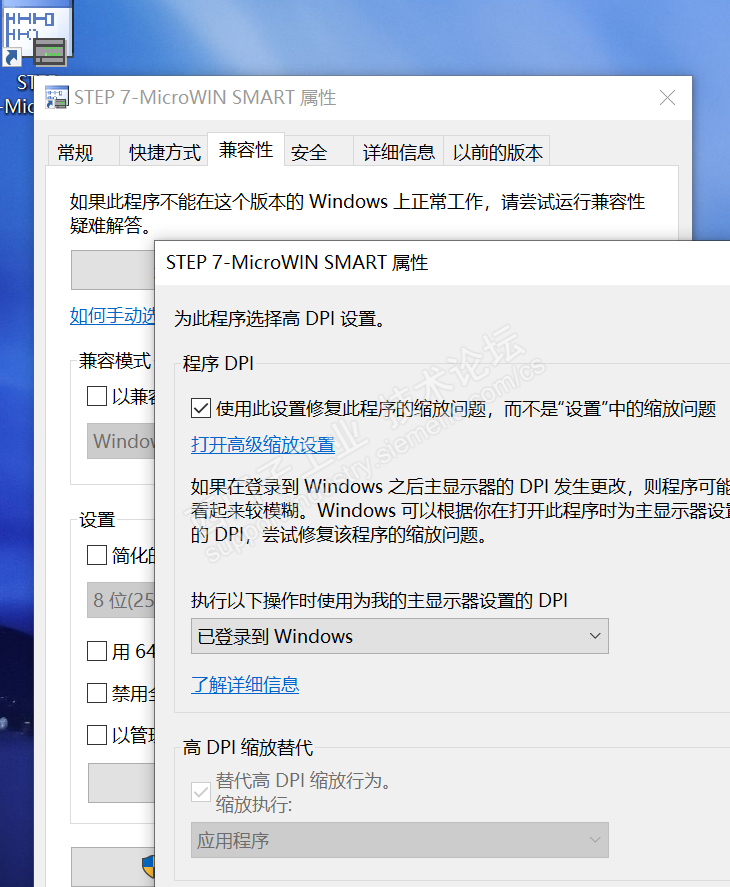Click the 了解详细信息 link
730x887 pixels.
click(245, 684)
